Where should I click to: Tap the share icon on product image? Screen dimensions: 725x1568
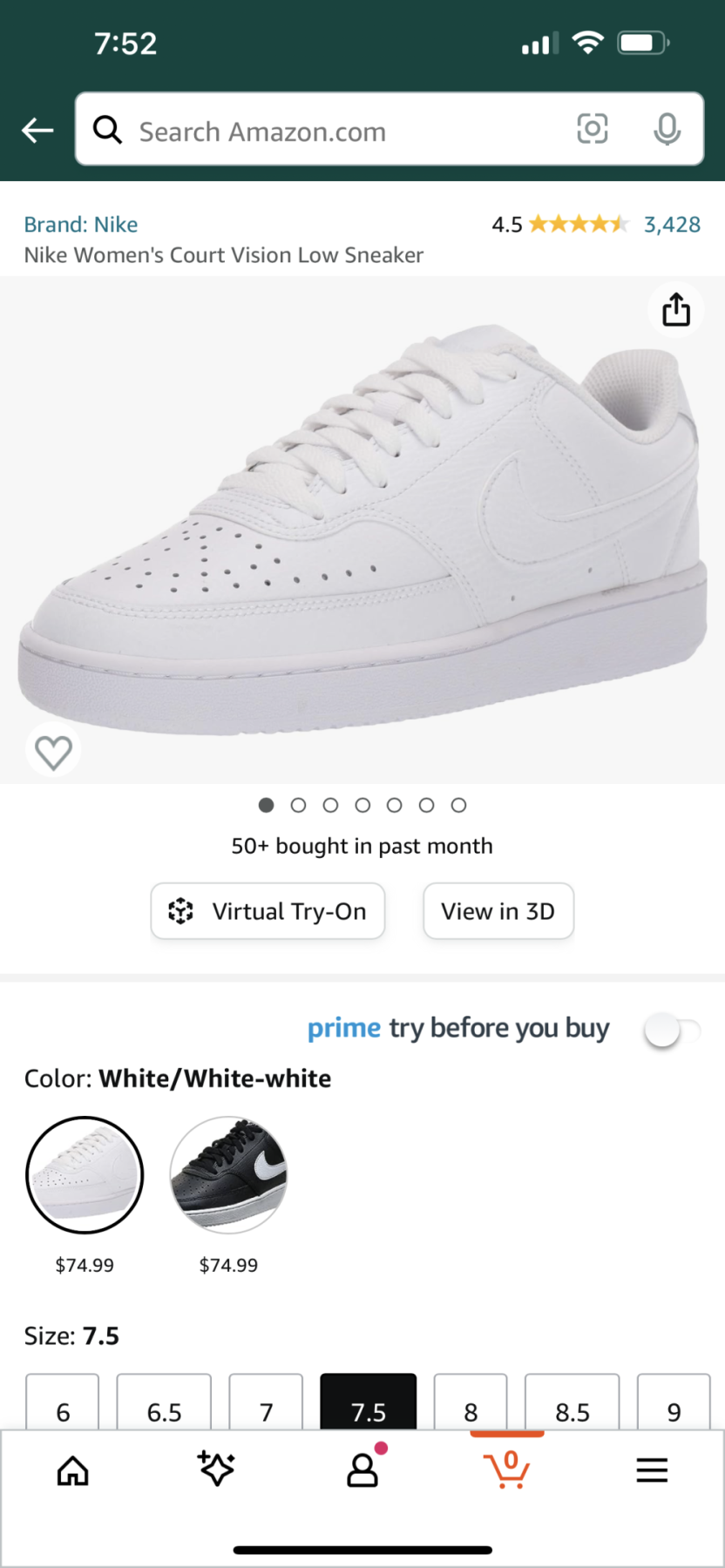coord(676,309)
